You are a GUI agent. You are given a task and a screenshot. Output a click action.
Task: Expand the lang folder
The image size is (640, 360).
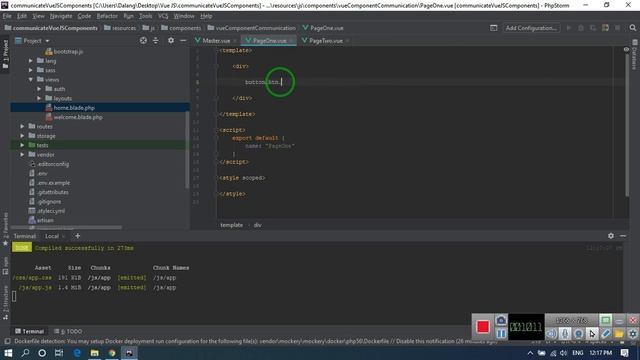point(31,61)
